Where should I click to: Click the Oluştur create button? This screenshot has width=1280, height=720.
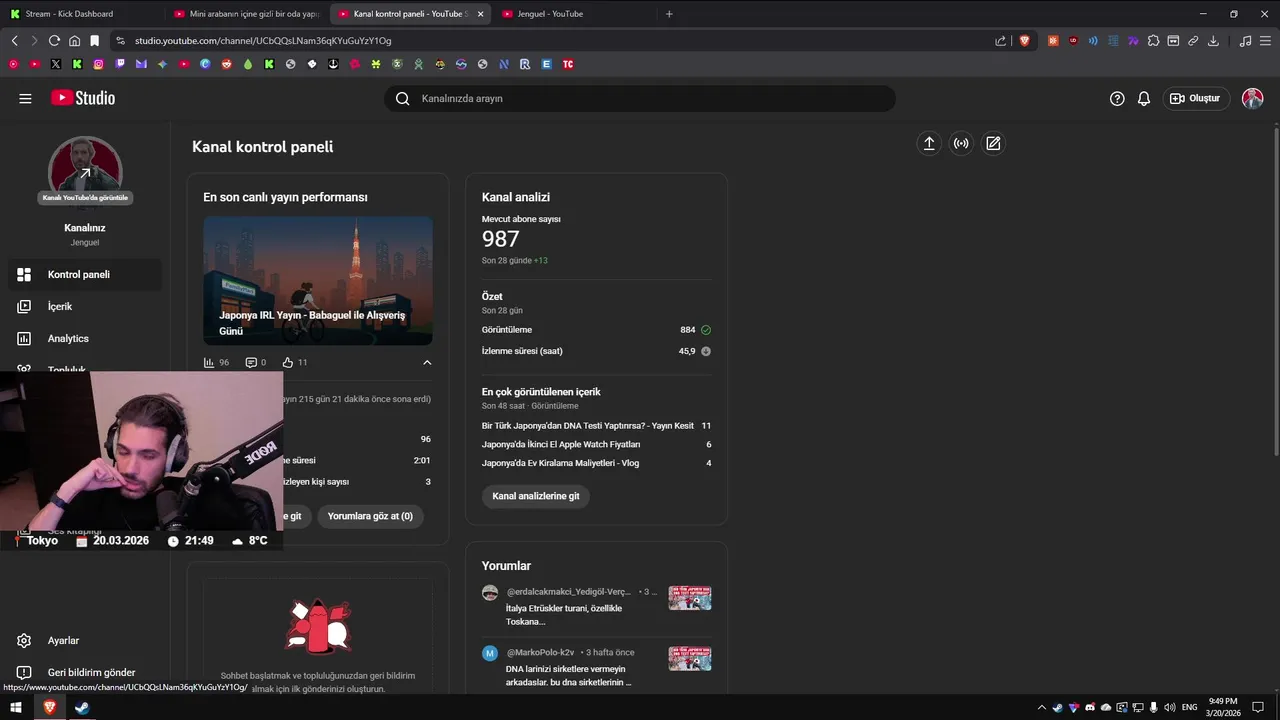pyautogui.click(x=1196, y=99)
